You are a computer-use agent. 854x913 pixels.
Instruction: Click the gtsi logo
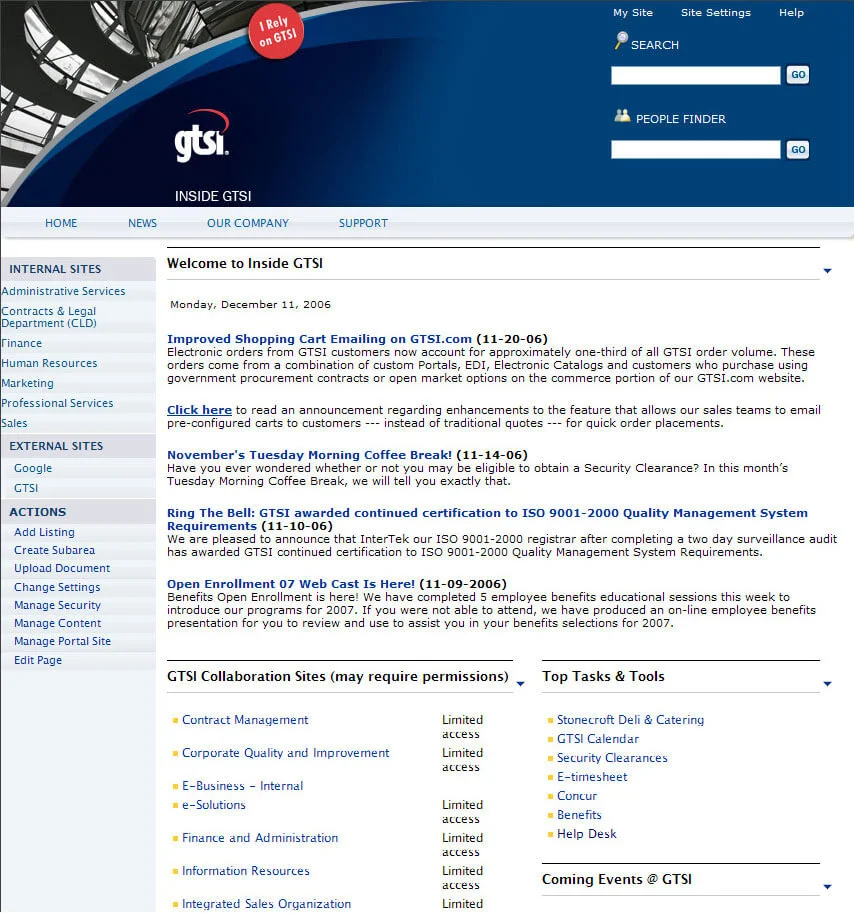pyautogui.click(x=202, y=135)
